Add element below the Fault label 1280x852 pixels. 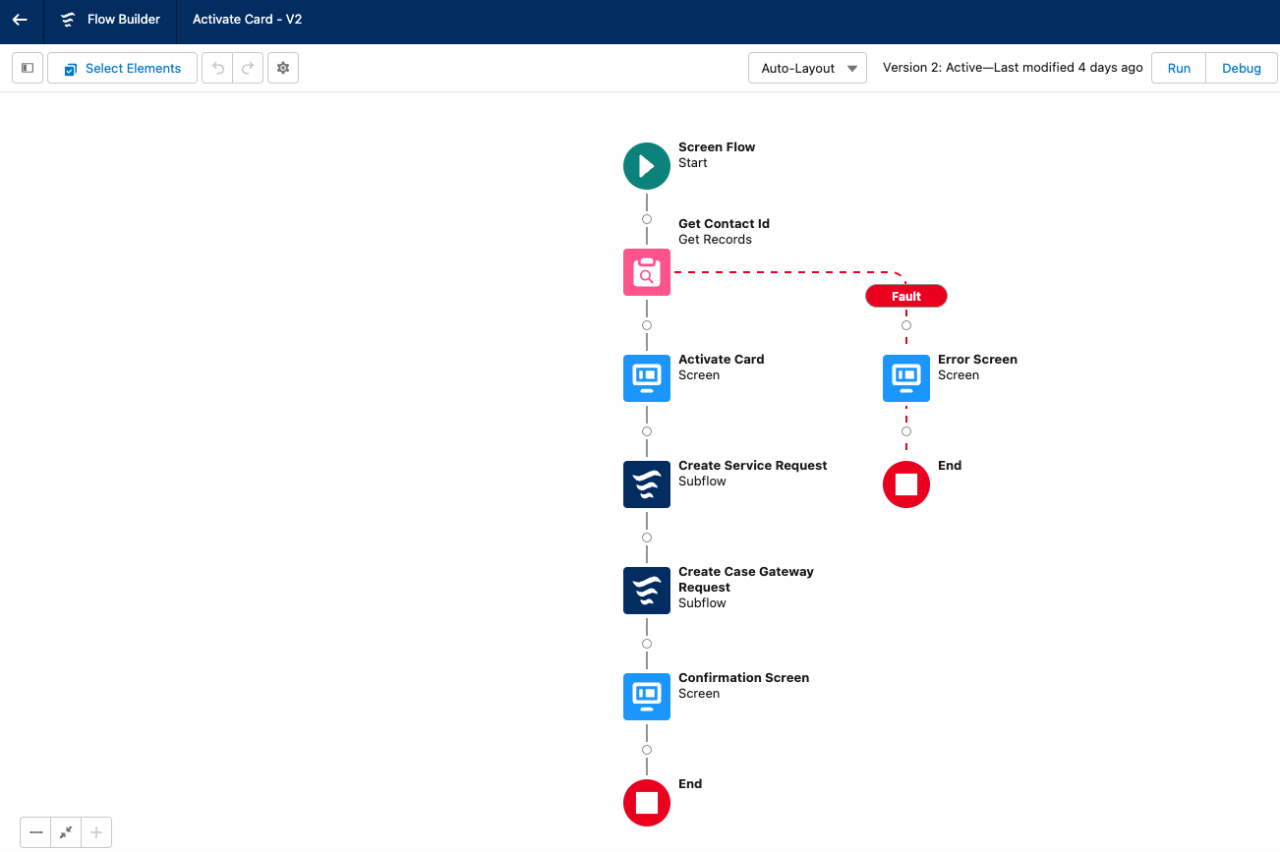[x=906, y=325]
